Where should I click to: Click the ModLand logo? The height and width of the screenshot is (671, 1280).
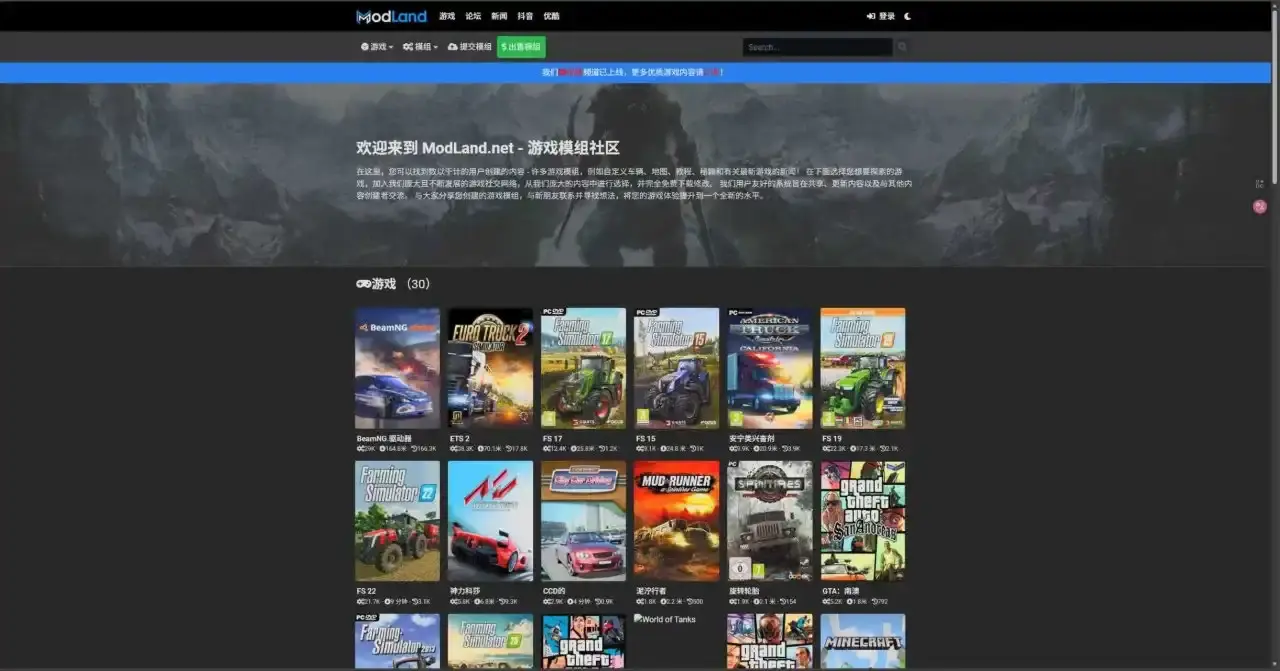[x=391, y=16]
